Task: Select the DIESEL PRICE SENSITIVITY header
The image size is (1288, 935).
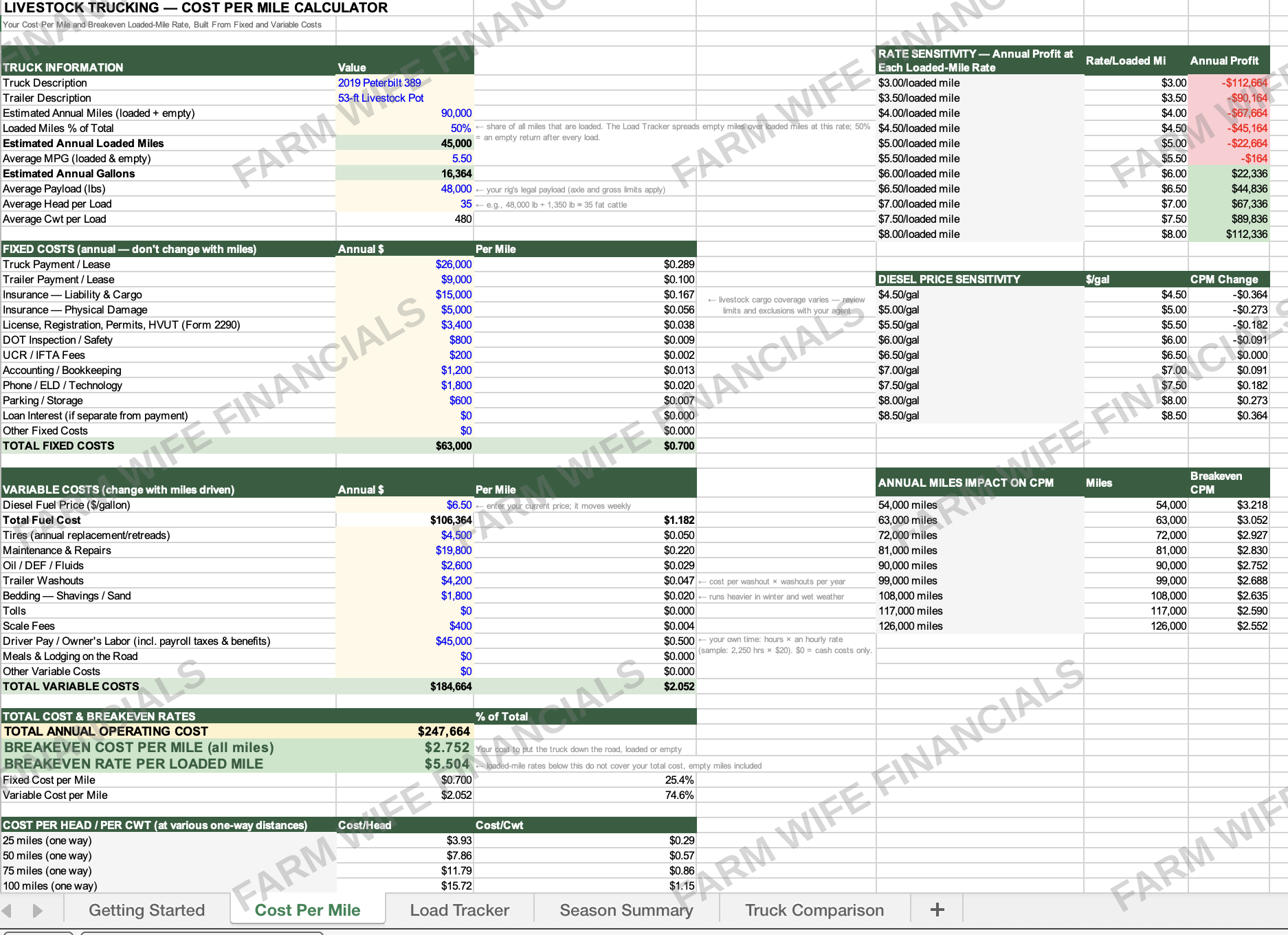Action: (980, 280)
